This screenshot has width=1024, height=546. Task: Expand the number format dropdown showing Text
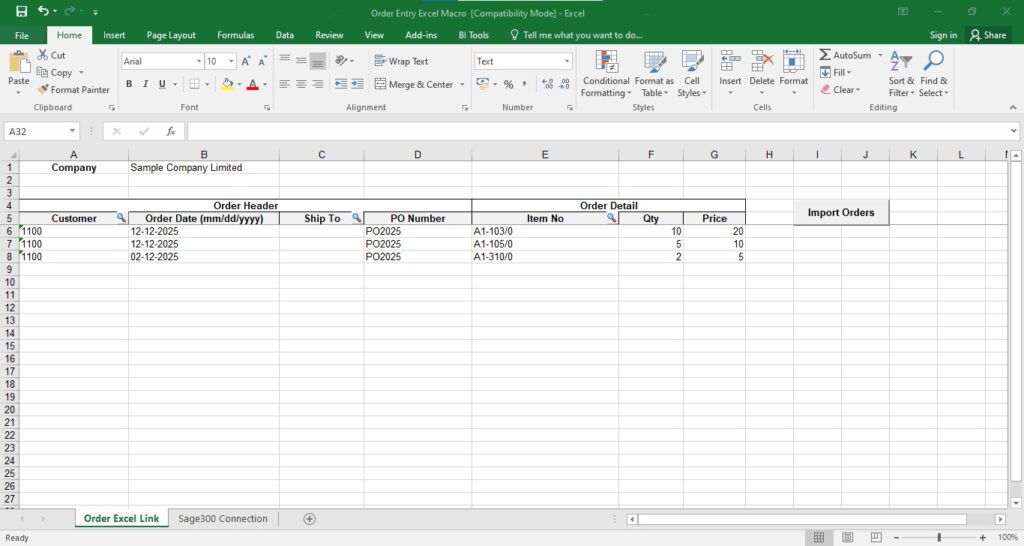tap(566, 61)
